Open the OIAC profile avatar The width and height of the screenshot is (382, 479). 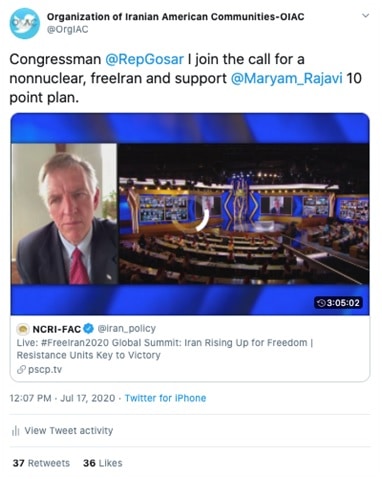point(24,23)
